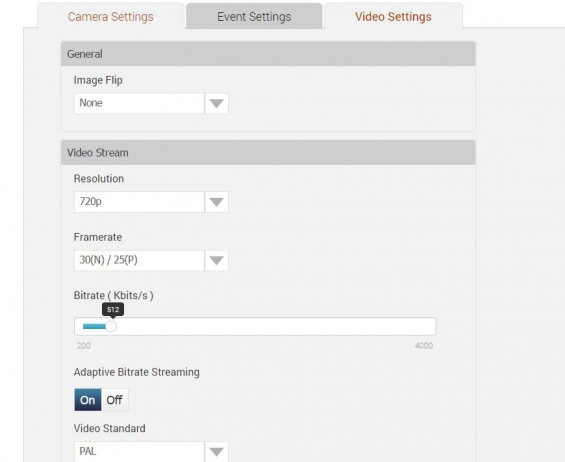Click the 200 minimum bitrate label

click(x=84, y=346)
